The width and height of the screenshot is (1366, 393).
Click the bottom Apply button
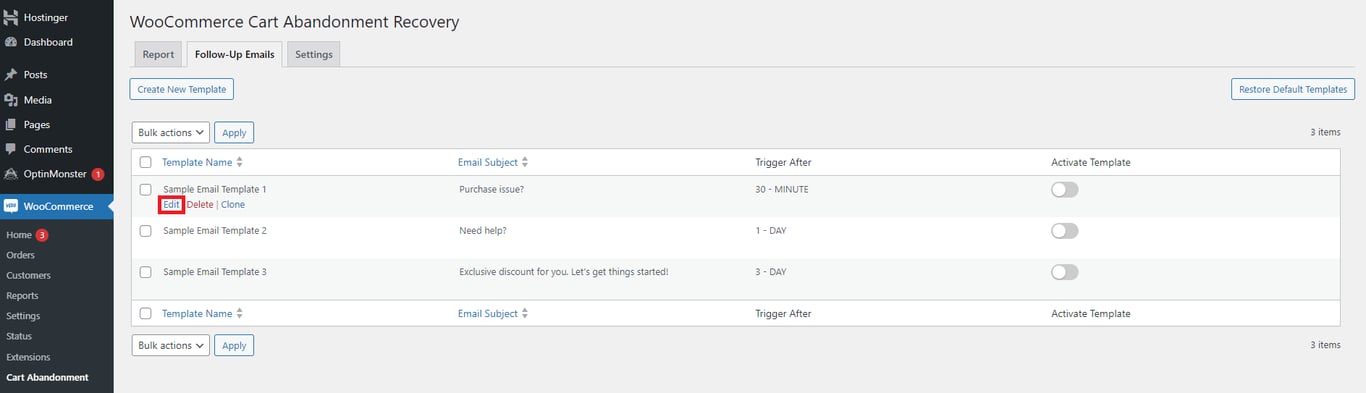(x=234, y=345)
